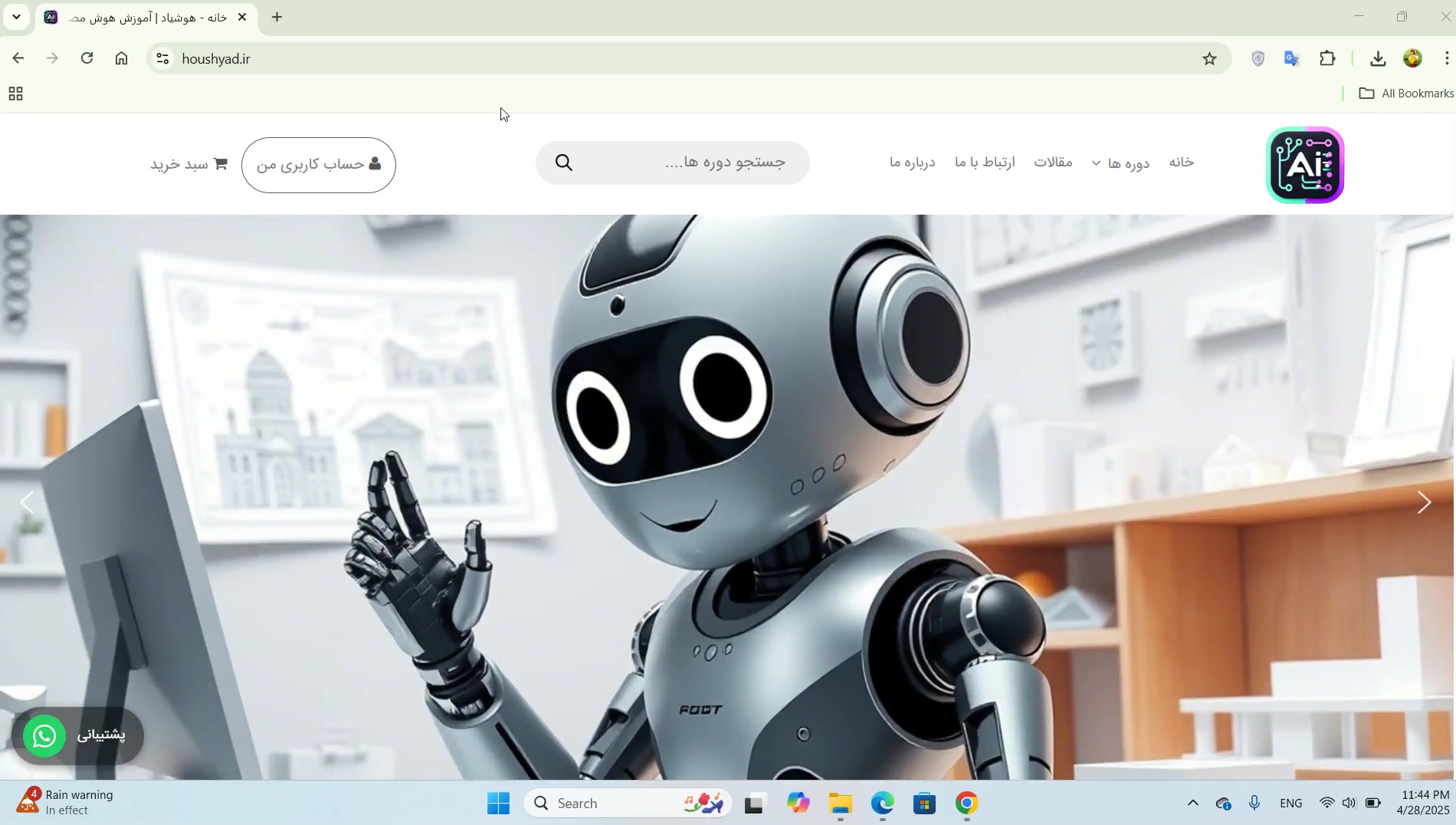Open Task View on taskbar

point(756,804)
